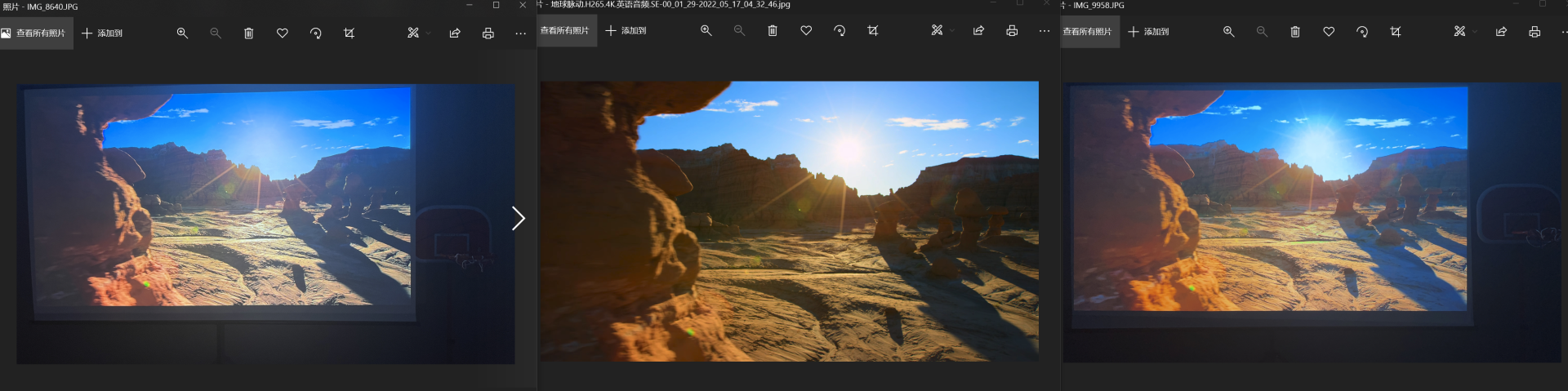Crop the middle window's photo
This screenshot has height=391, width=1568.
(872, 31)
